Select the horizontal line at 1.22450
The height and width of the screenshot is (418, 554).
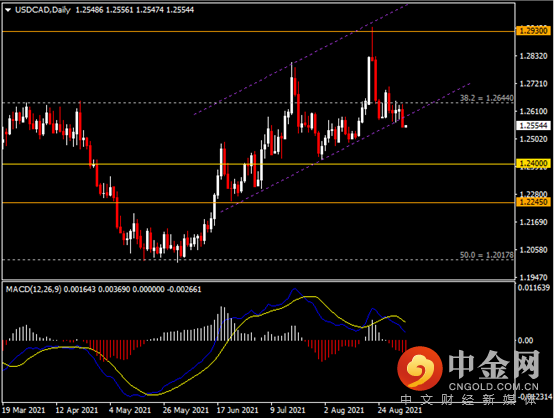click(258, 202)
